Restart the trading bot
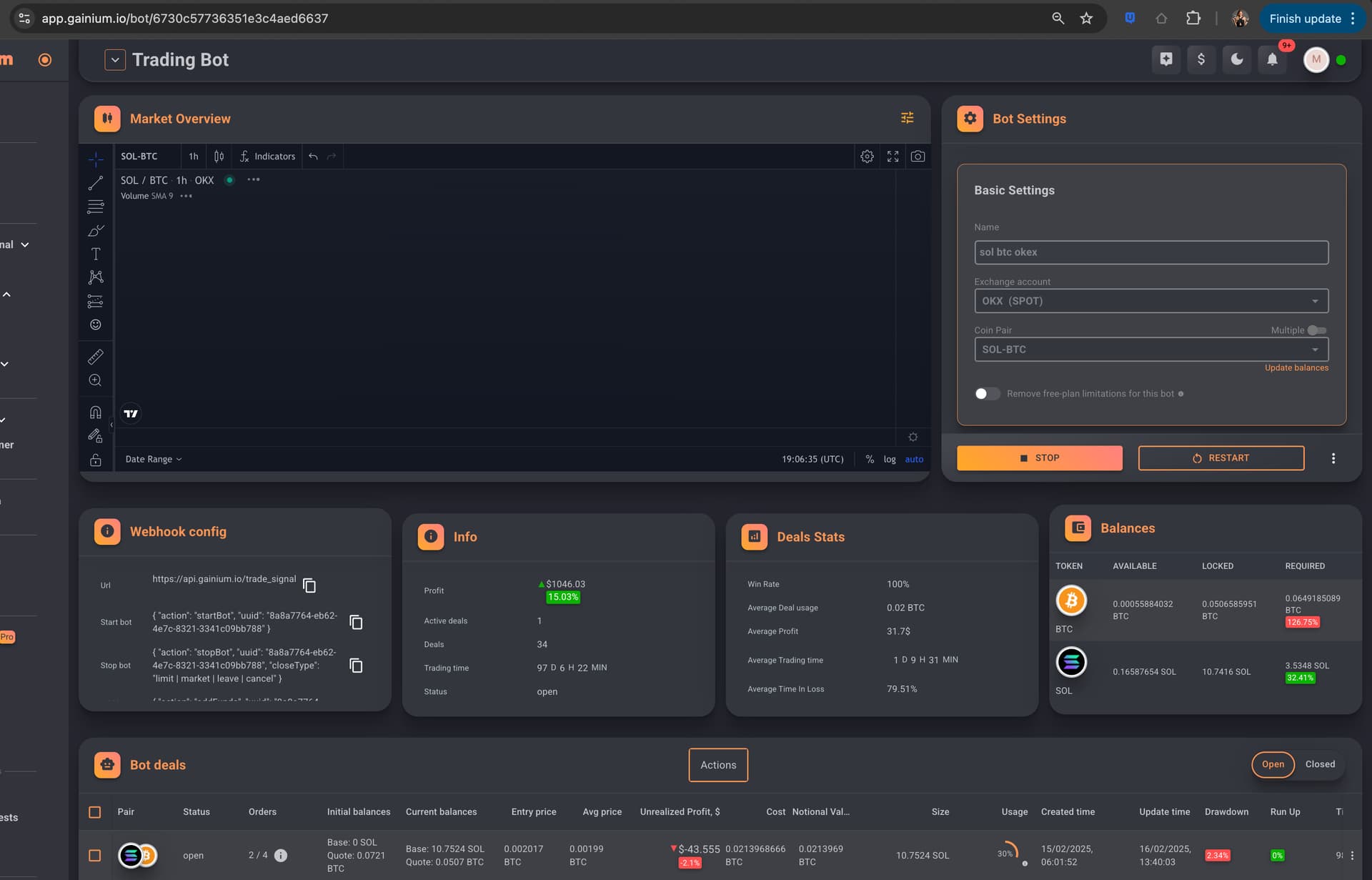 [1221, 458]
